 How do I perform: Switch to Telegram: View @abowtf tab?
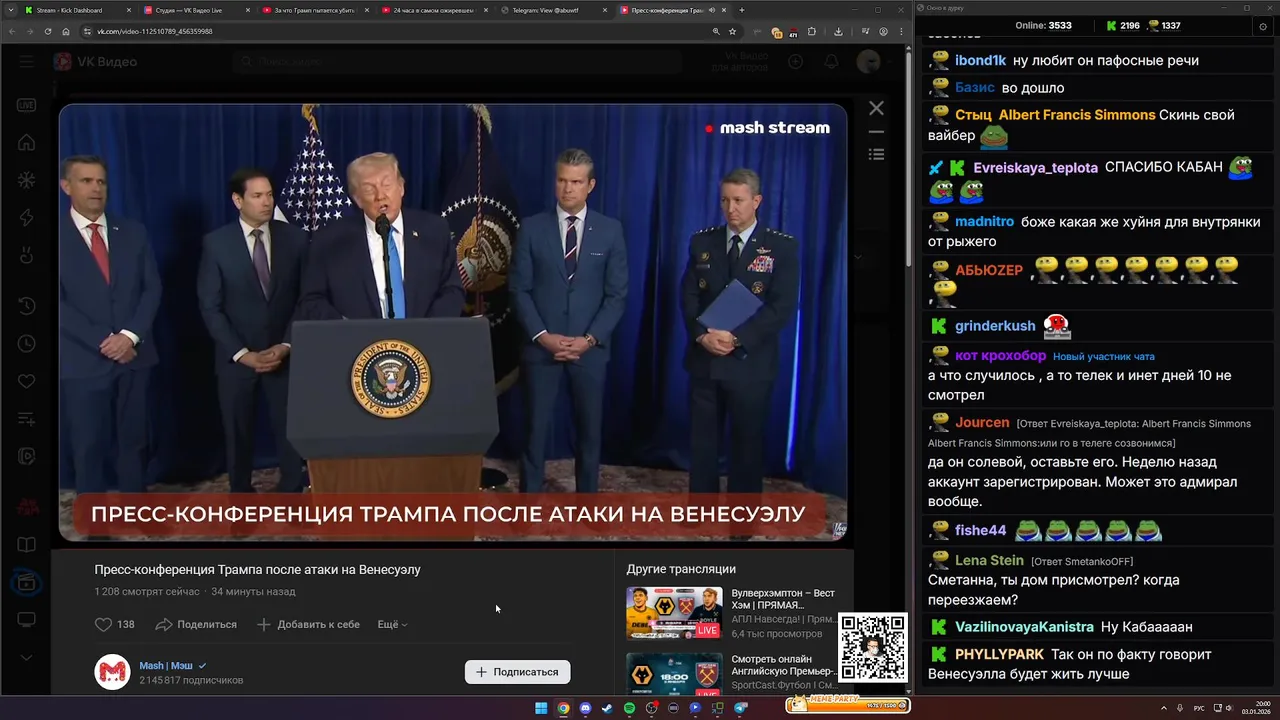click(552, 10)
